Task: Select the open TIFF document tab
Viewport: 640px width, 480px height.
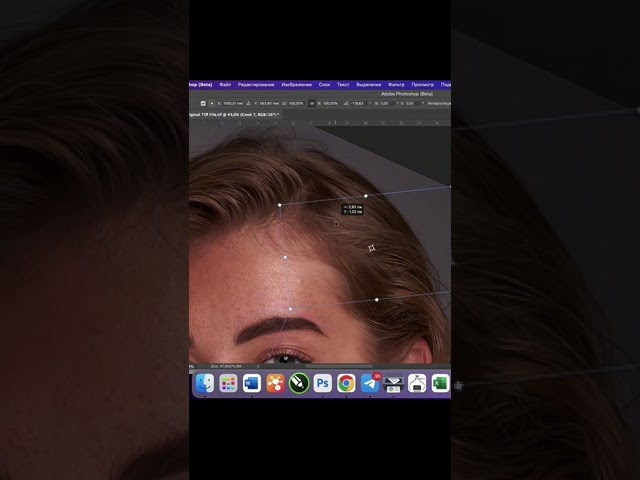Action: pos(235,115)
